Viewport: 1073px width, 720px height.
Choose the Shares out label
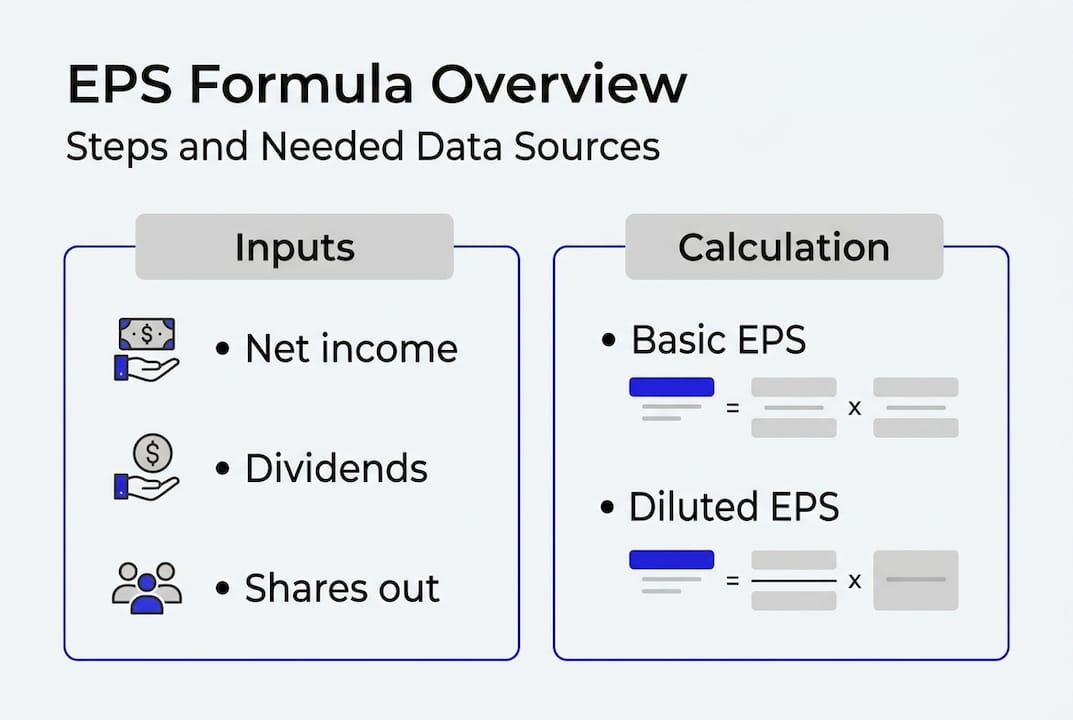342,588
